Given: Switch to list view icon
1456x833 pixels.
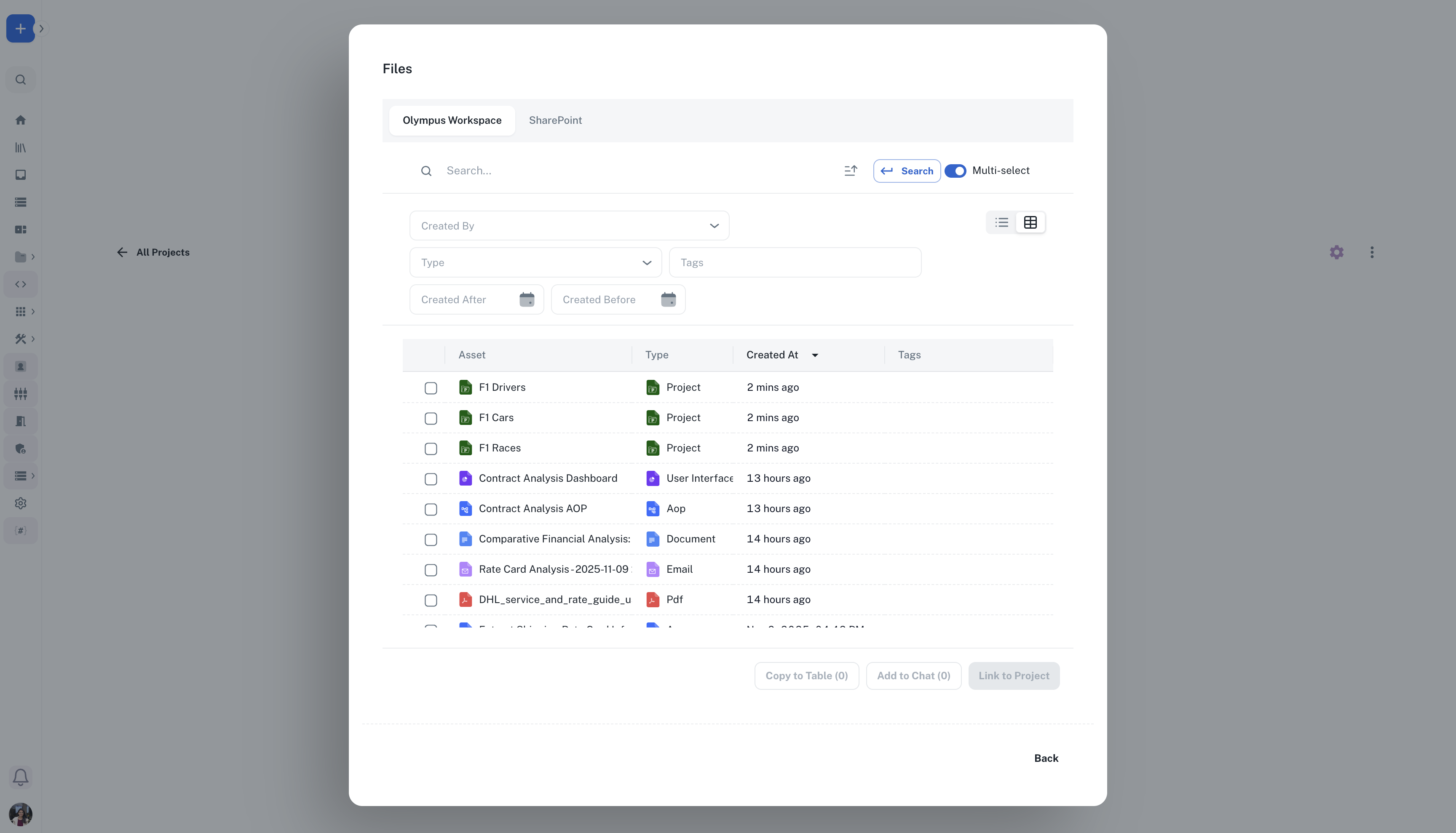Looking at the screenshot, I should [1001, 222].
